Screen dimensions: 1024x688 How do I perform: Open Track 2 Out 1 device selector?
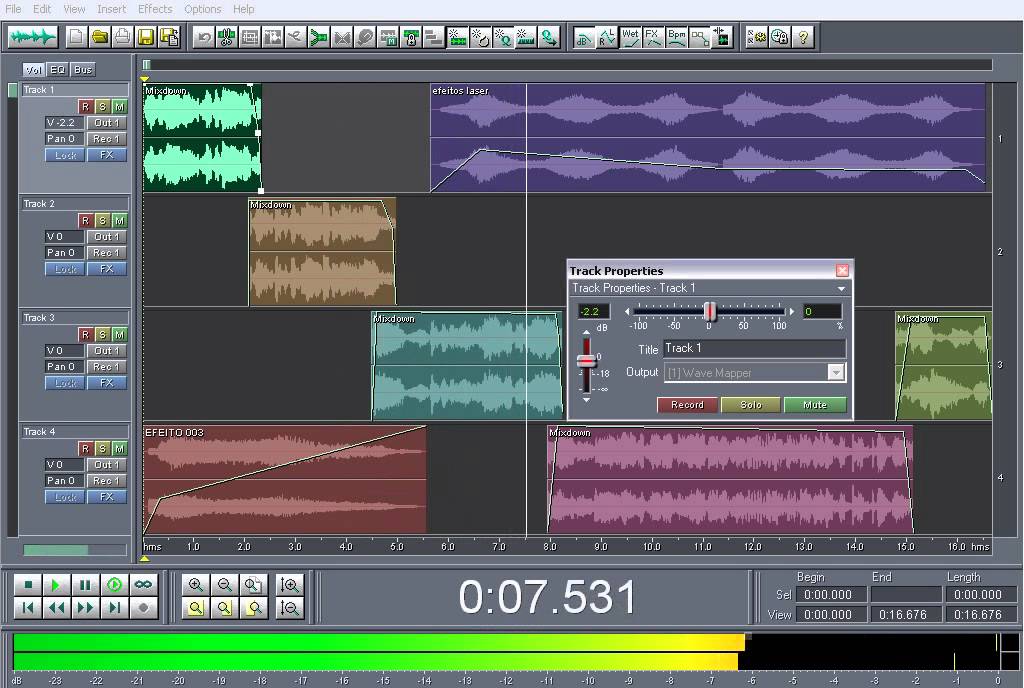106,236
